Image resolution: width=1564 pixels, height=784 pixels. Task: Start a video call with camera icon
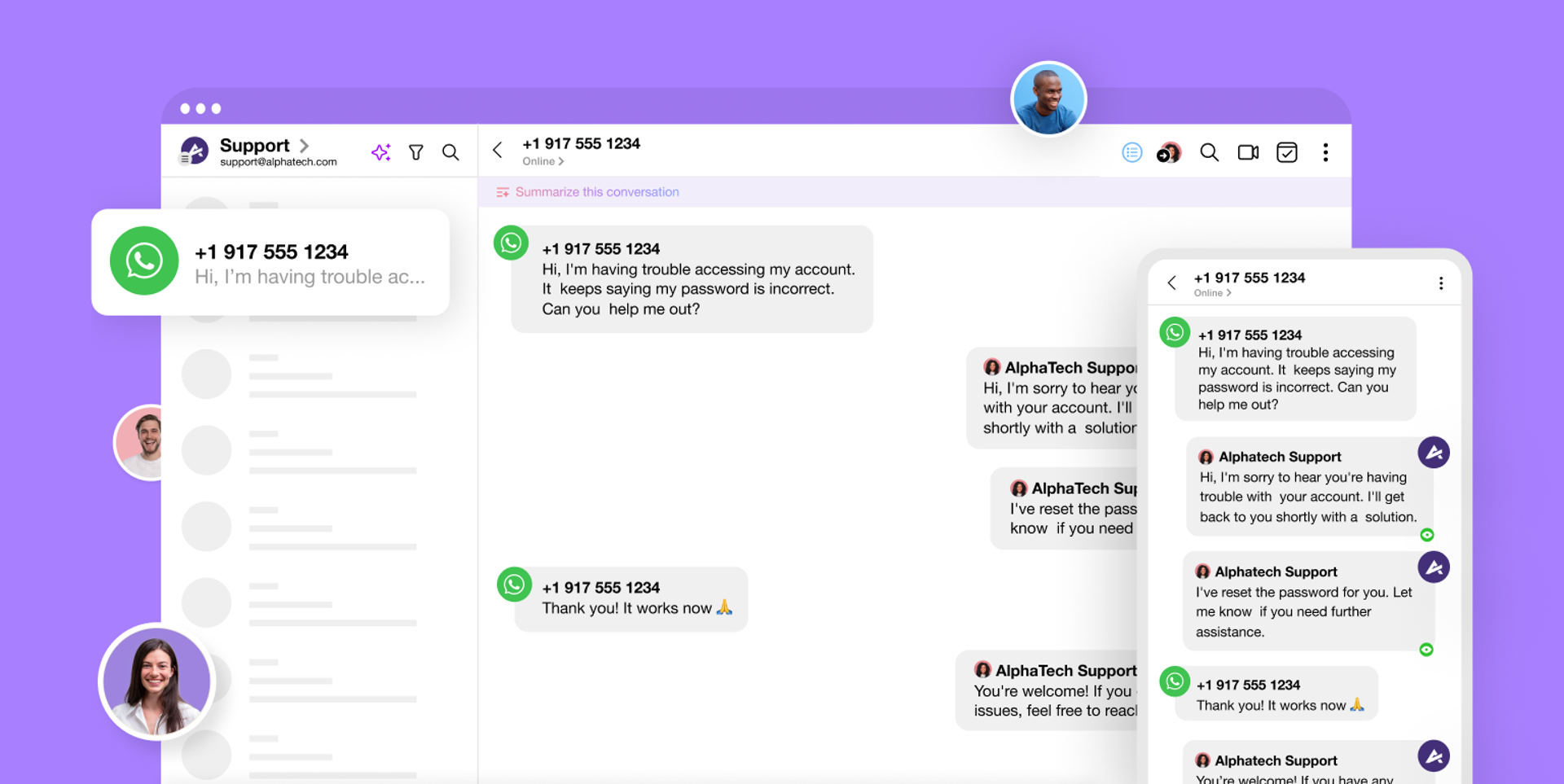tap(1248, 152)
